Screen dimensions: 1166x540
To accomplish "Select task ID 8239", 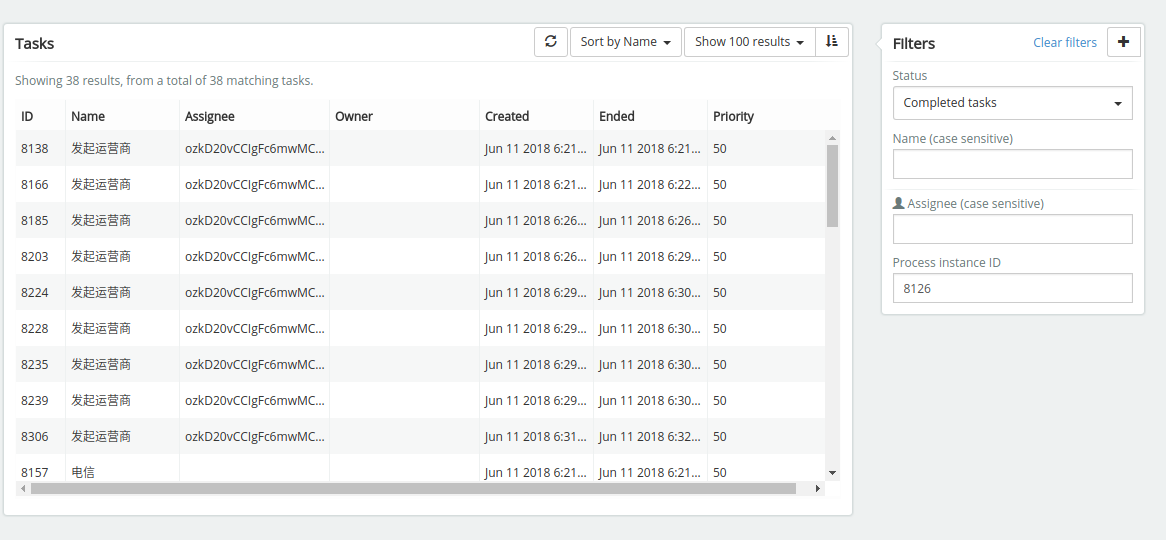I will pos(34,401).
